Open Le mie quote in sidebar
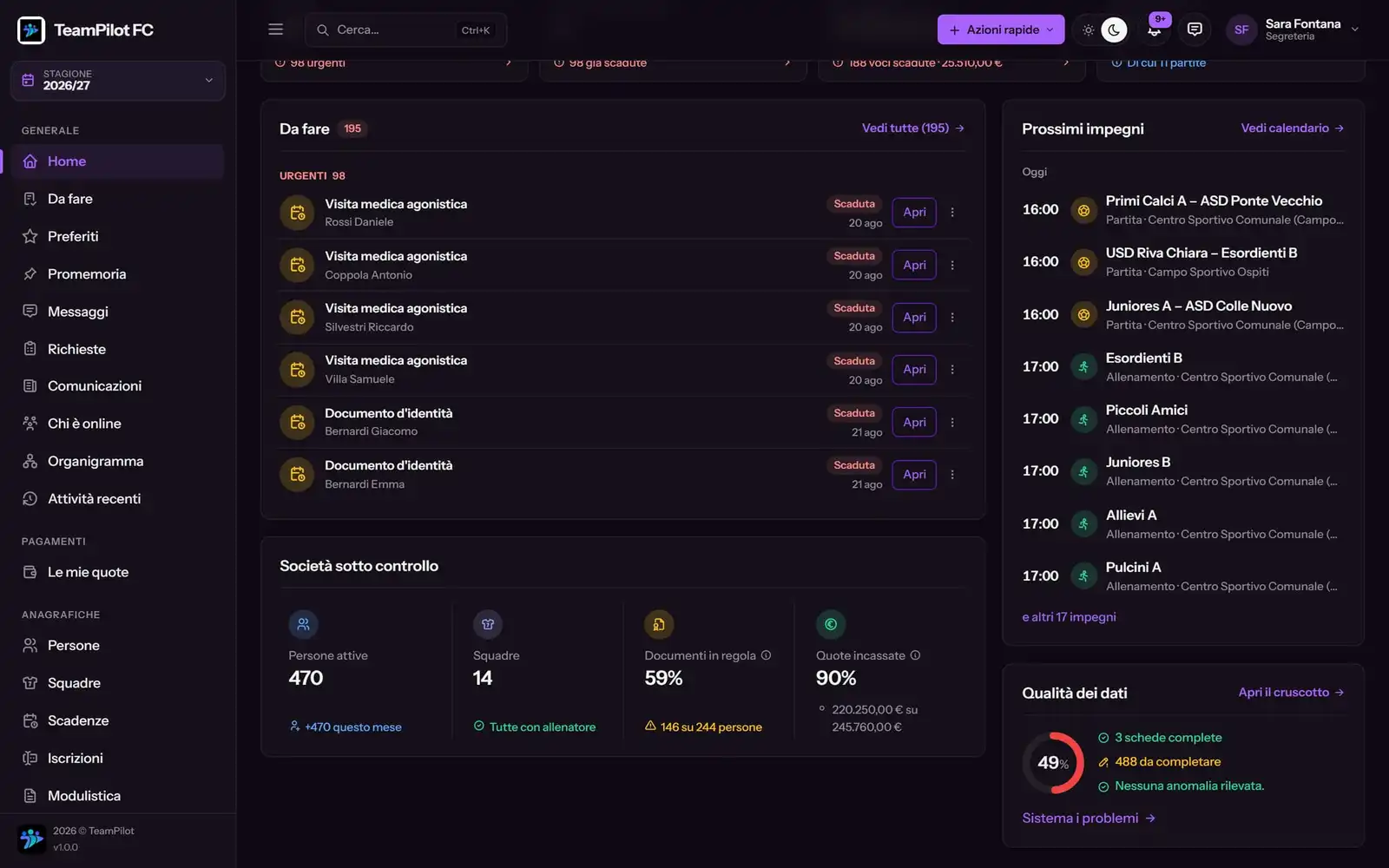Viewport: 1389px width, 868px height. (x=118, y=572)
